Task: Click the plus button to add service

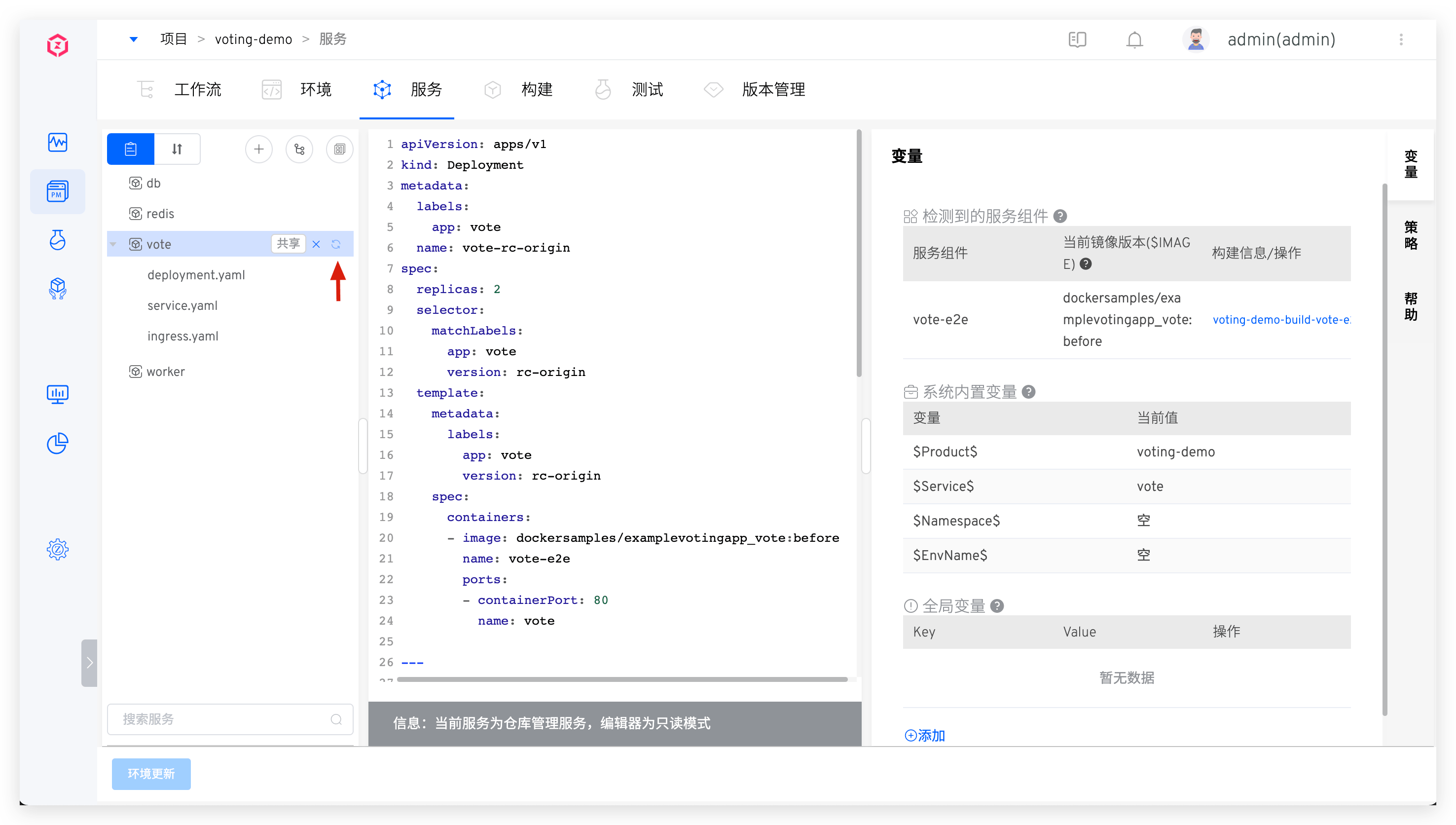Action: pyautogui.click(x=259, y=149)
